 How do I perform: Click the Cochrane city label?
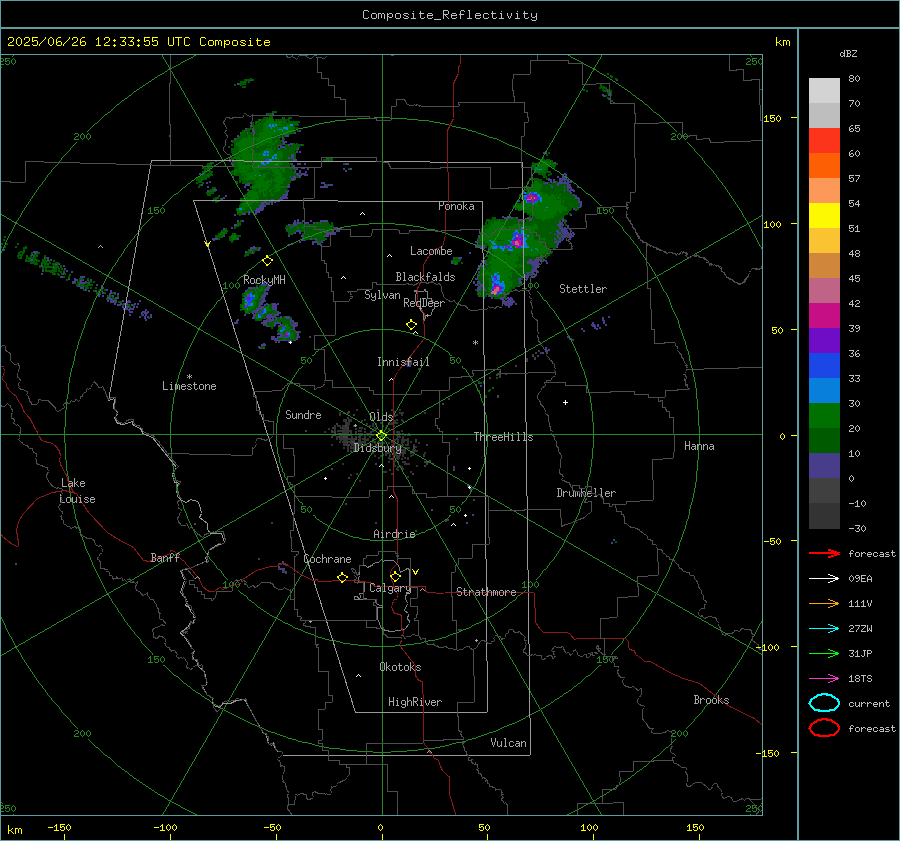(327, 559)
